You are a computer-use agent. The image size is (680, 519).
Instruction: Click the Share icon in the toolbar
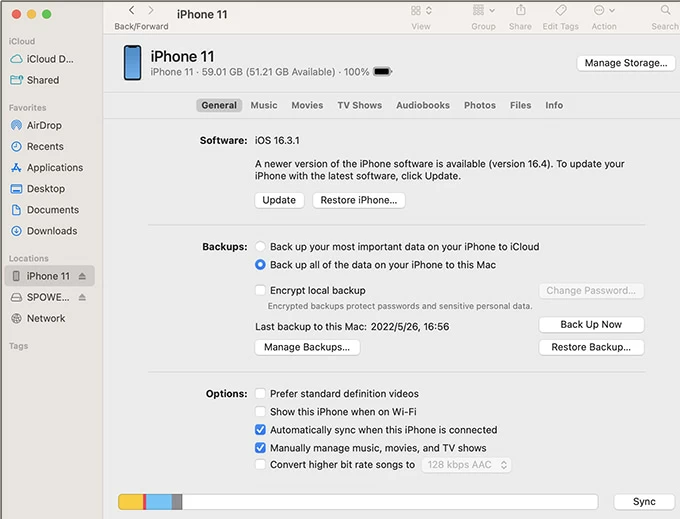click(520, 11)
